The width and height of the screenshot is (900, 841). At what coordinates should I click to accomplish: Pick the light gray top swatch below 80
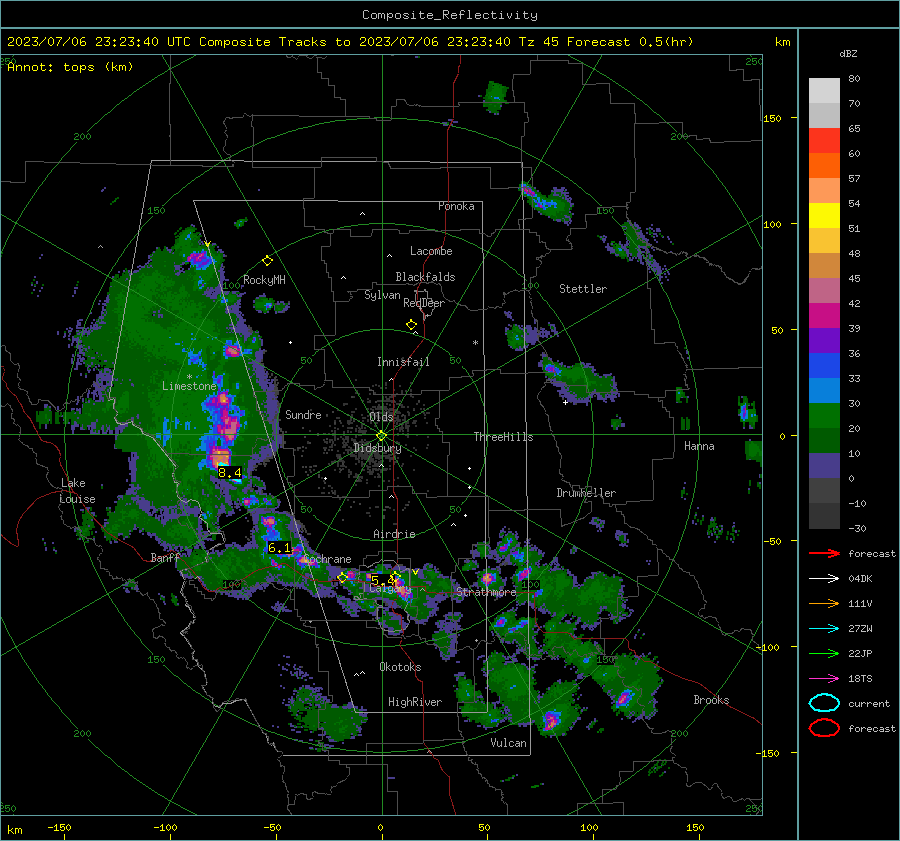824,90
